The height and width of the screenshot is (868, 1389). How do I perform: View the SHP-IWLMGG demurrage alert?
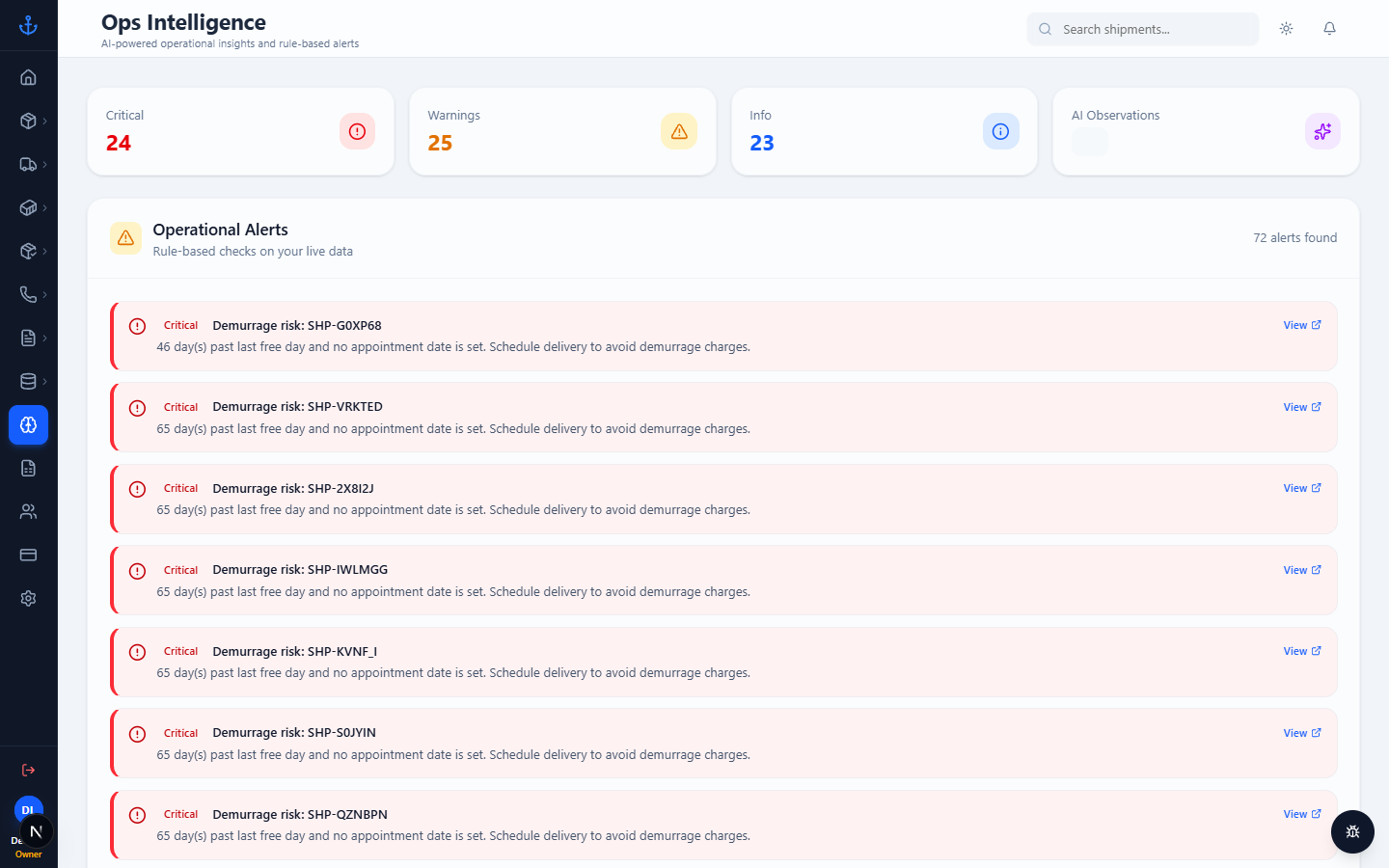(x=1302, y=570)
